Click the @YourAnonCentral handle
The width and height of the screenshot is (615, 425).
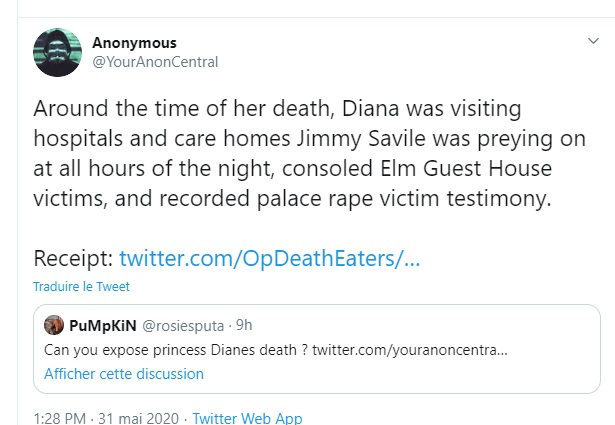point(155,62)
